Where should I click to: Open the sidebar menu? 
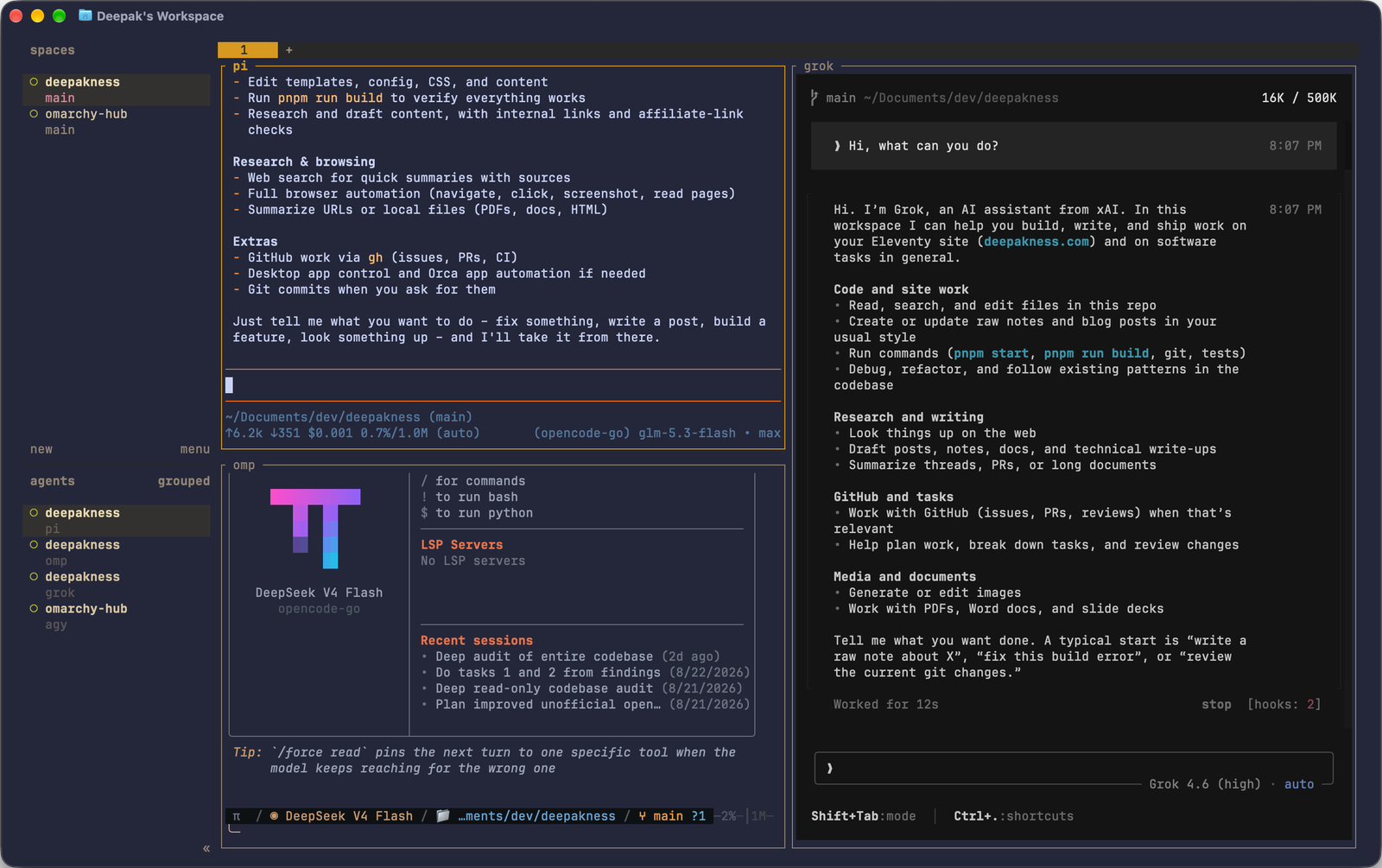[195, 449]
